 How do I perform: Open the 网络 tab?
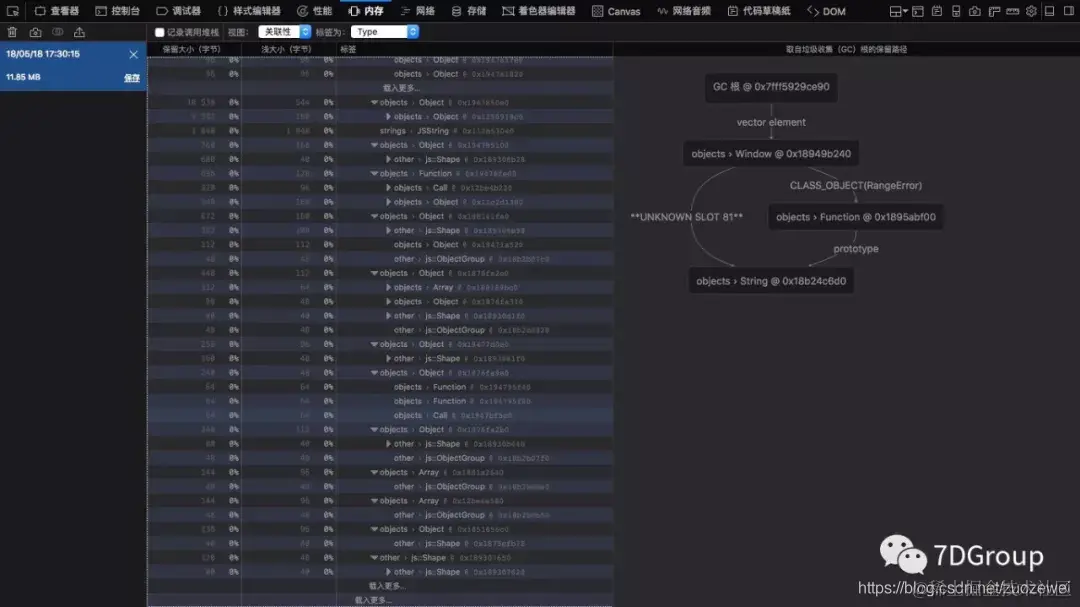[x=417, y=11]
